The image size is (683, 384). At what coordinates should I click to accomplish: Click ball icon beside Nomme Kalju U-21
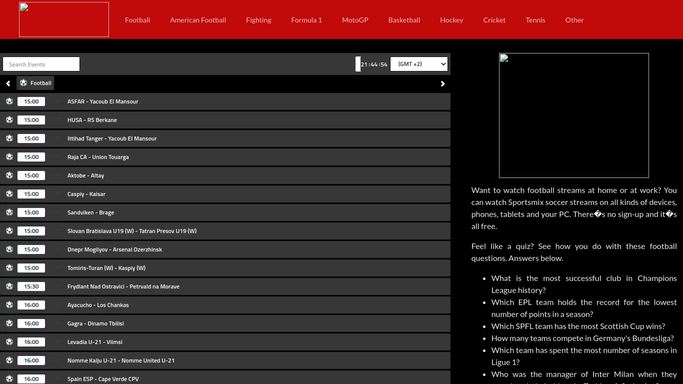(x=10, y=360)
